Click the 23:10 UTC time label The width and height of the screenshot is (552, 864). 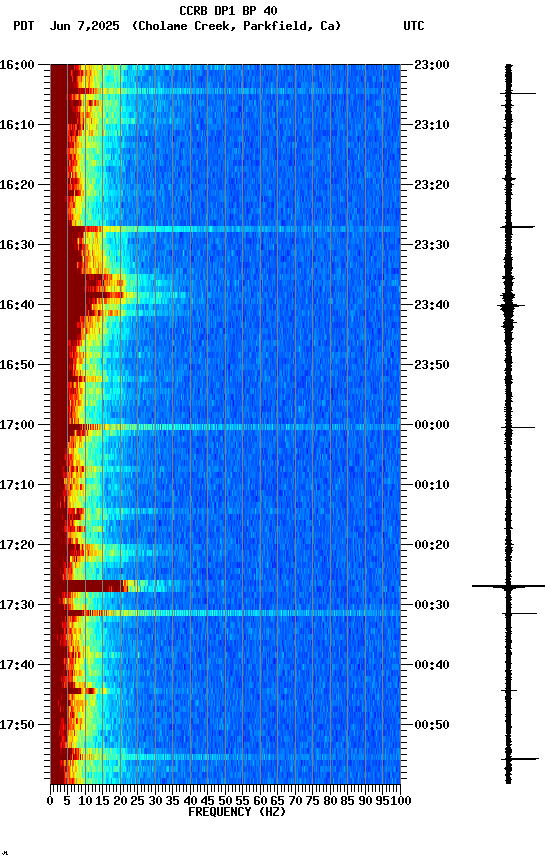[x=432, y=125]
